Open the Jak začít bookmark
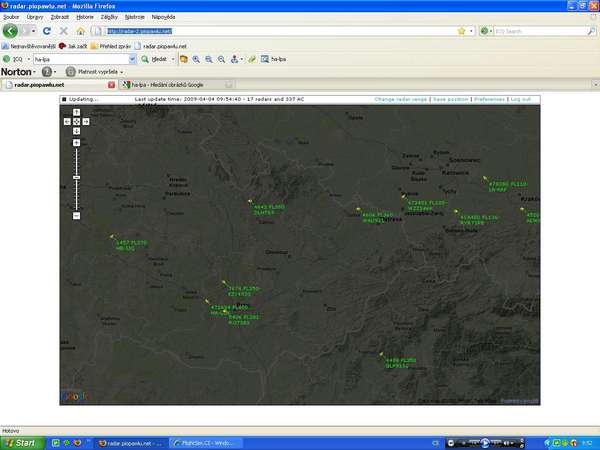This screenshot has width=600, height=450. point(73,46)
